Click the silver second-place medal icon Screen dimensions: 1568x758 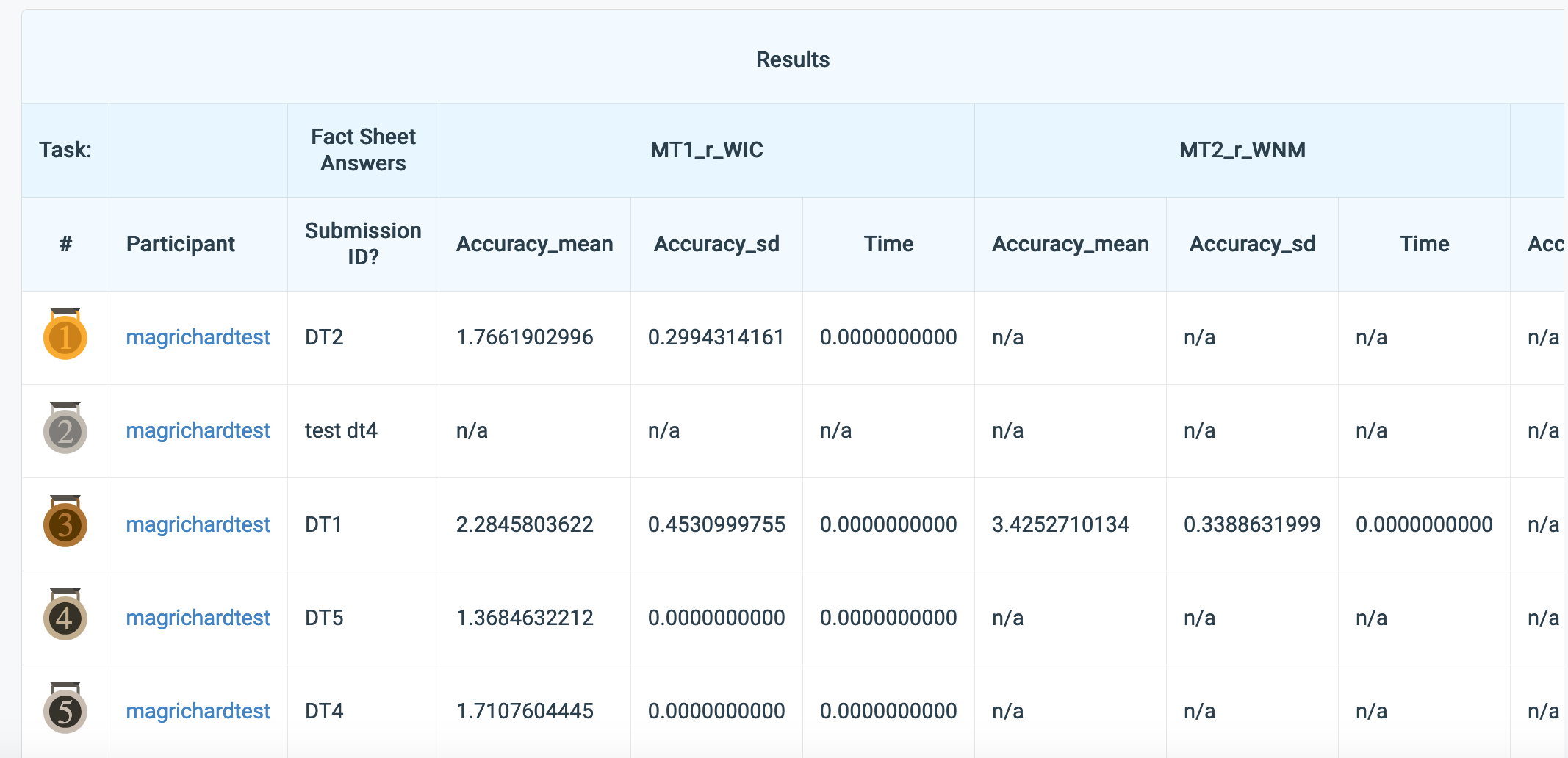65,430
